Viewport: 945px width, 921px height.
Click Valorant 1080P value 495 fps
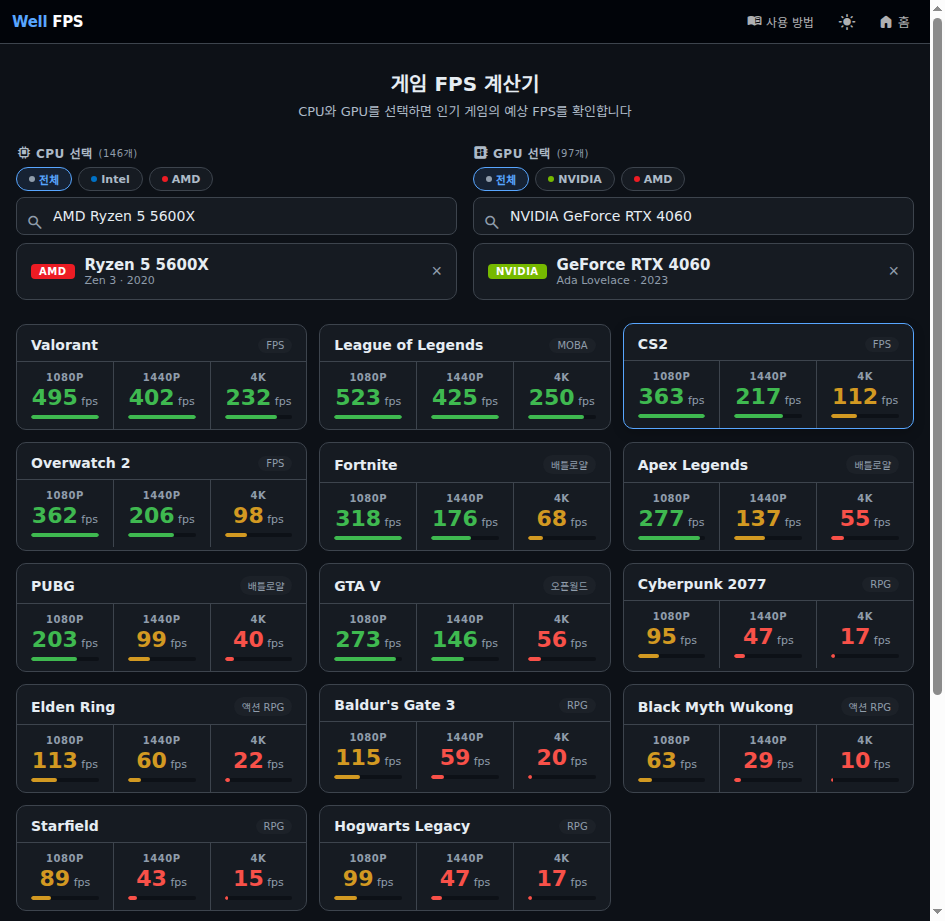[64, 398]
